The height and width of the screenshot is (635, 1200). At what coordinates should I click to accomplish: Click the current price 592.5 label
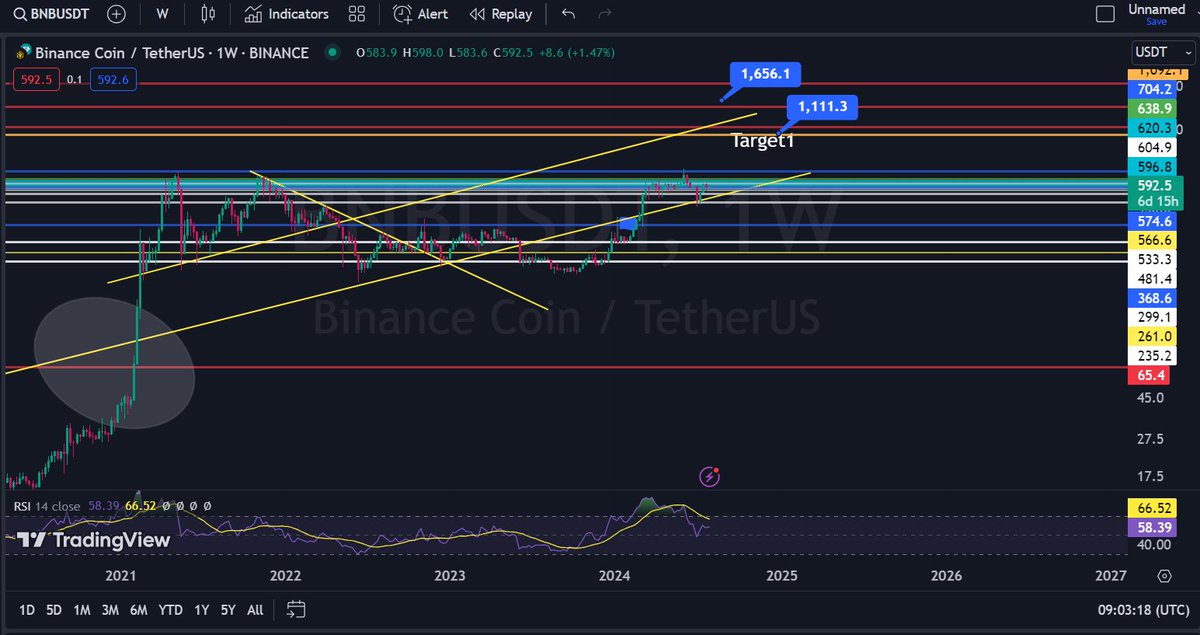coord(1153,185)
